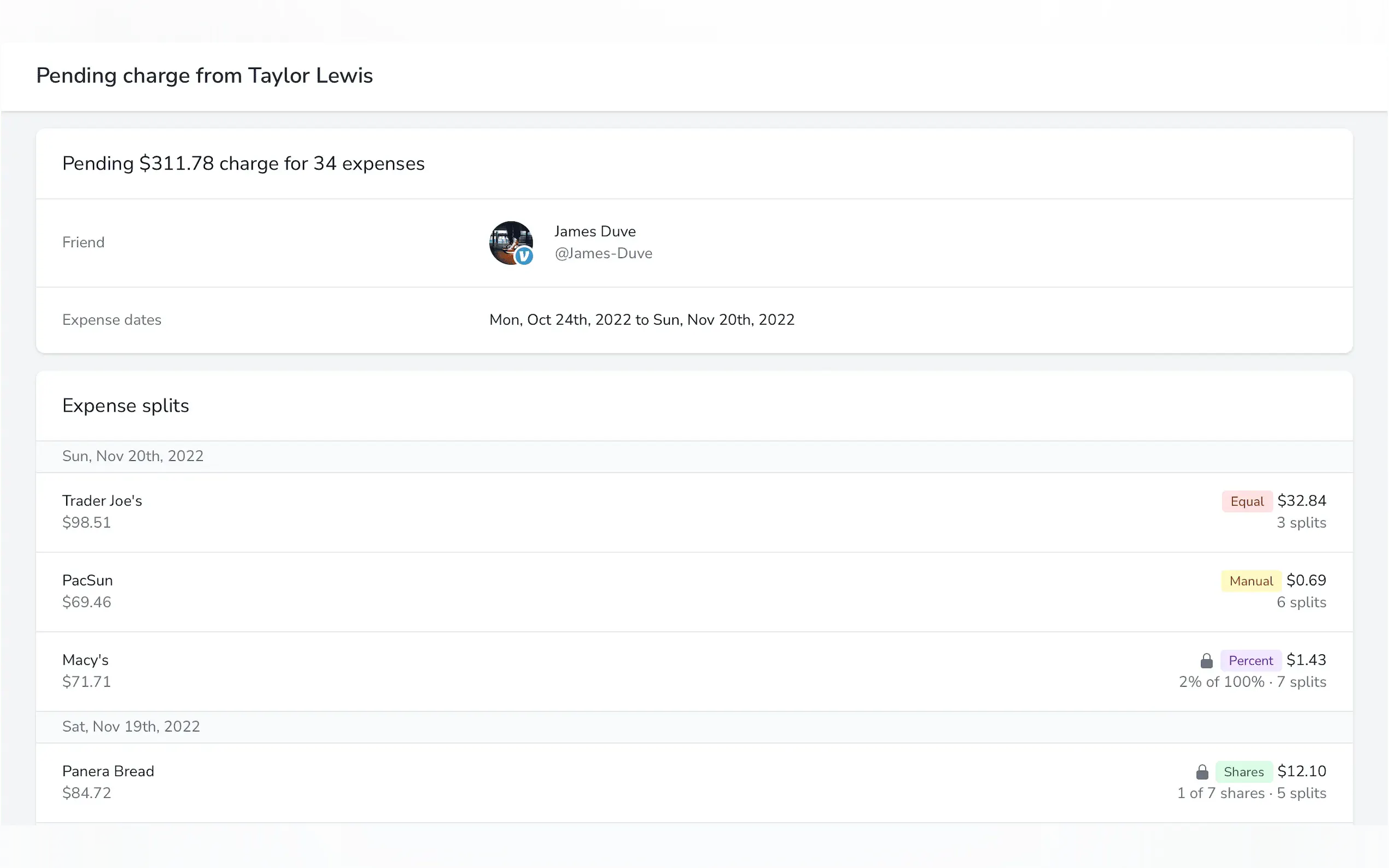
Task: Click the Sat, Nov 19th date header
Action: click(x=131, y=726)
